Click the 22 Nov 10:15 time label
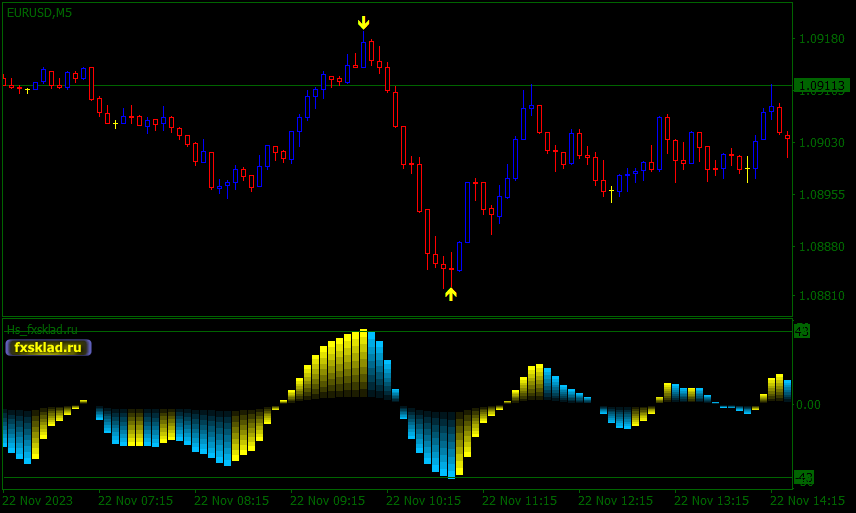Screen dimensions: 856x513 tap(424, 500)
